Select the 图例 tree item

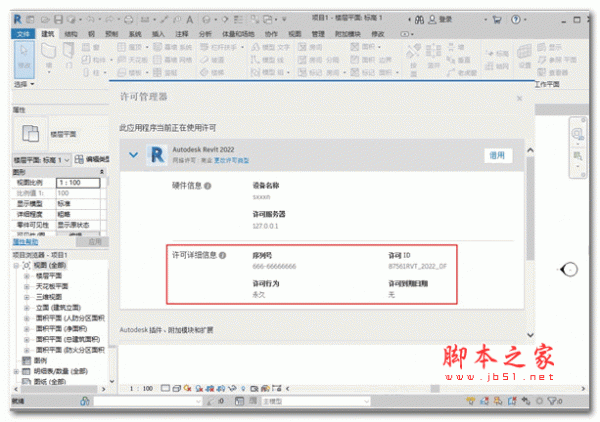tap(40, 360)
